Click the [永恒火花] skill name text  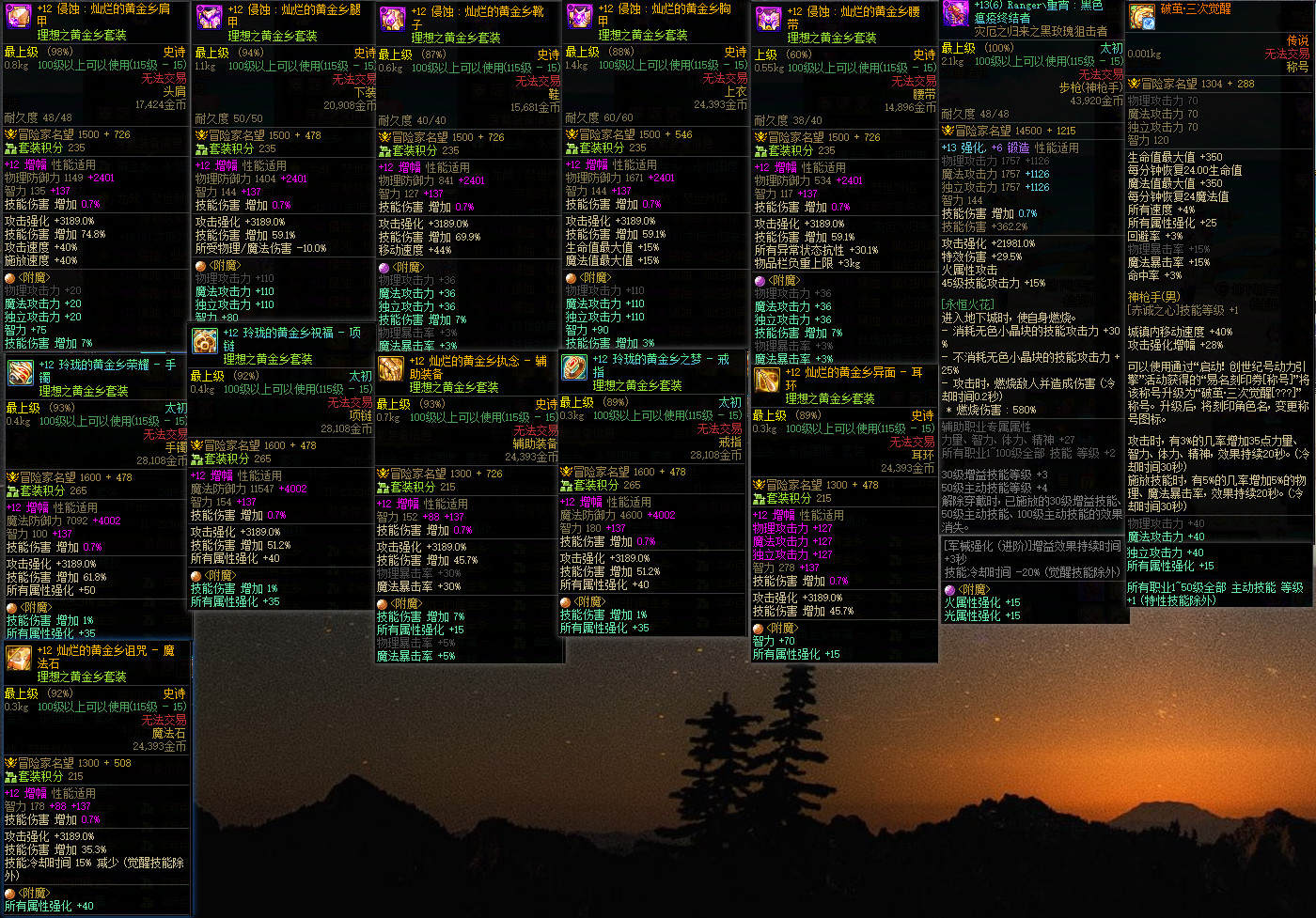967,304
